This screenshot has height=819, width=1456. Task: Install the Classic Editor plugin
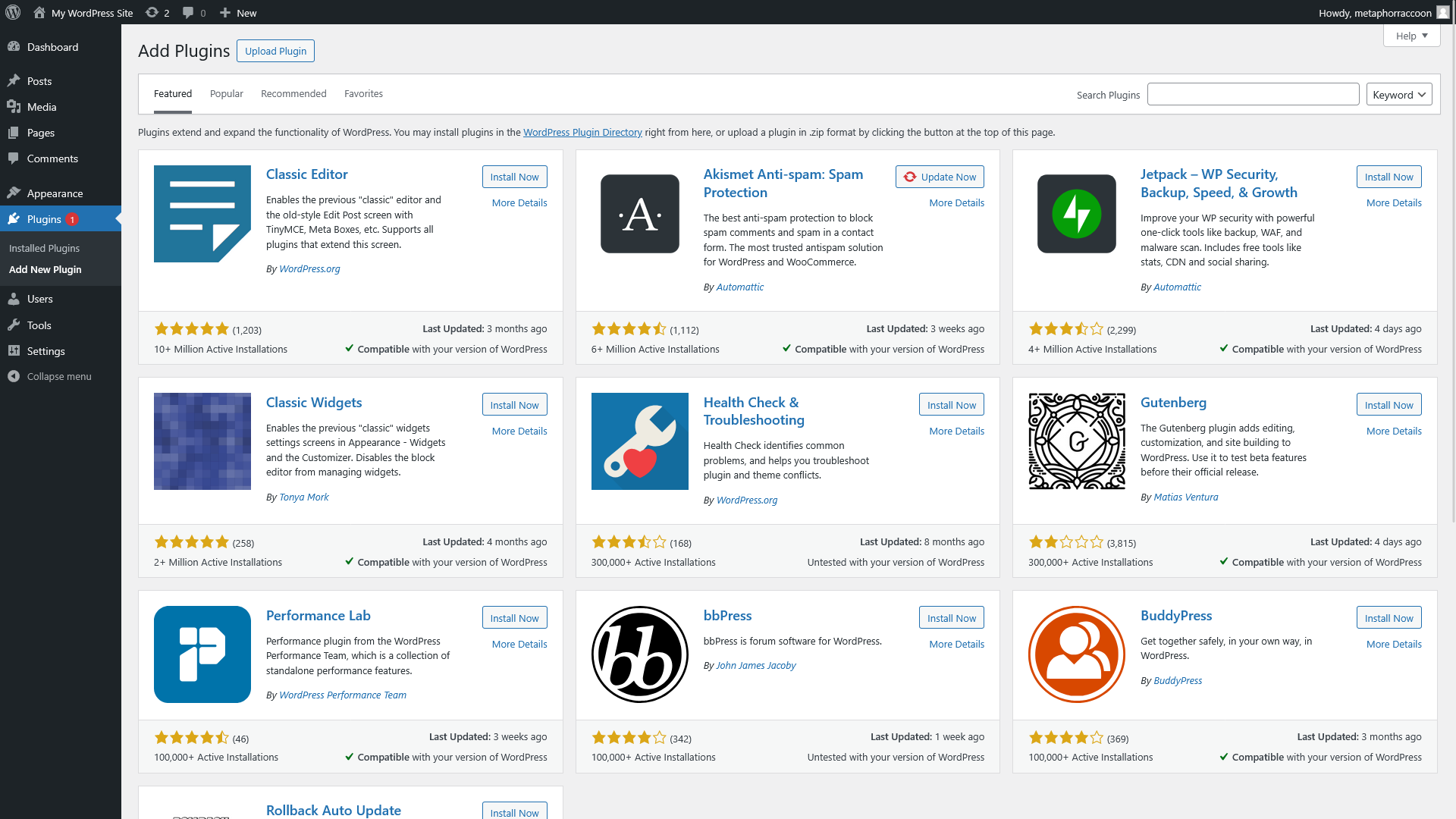[514, 177]
